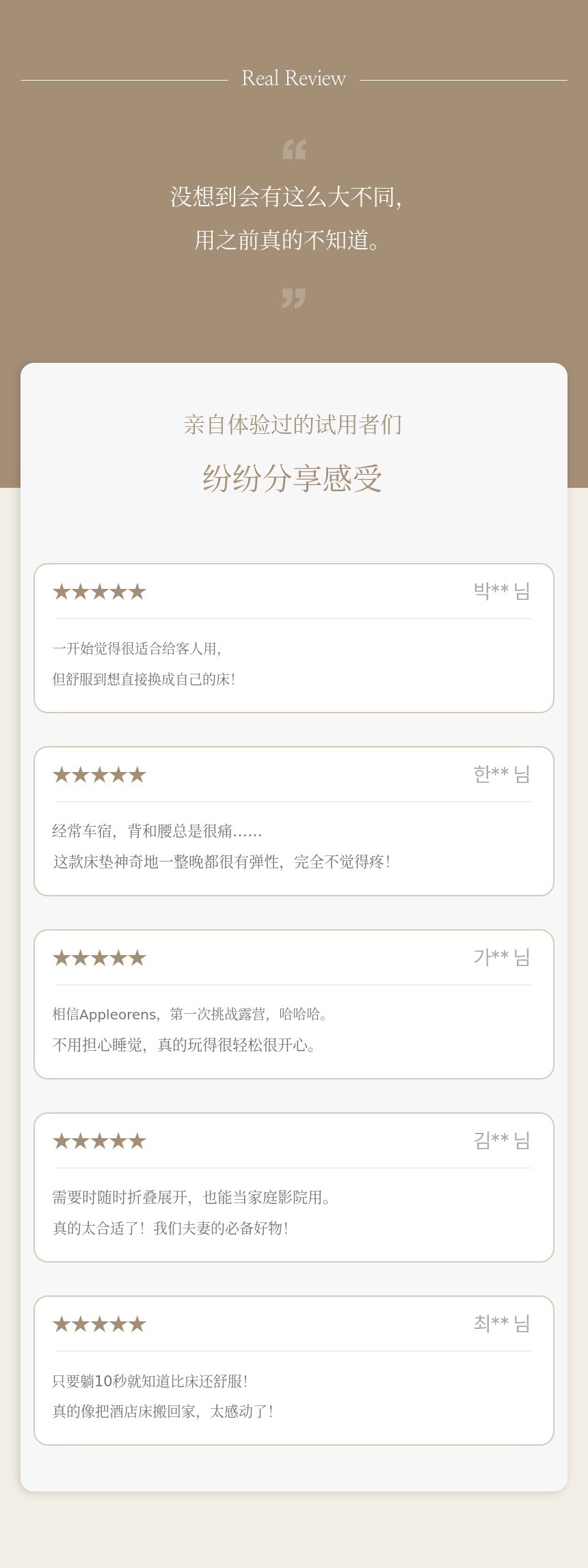588x1568 pixels.
Task: Click the quote text 没想到会有这么大不同
Action: pos(287,197)
